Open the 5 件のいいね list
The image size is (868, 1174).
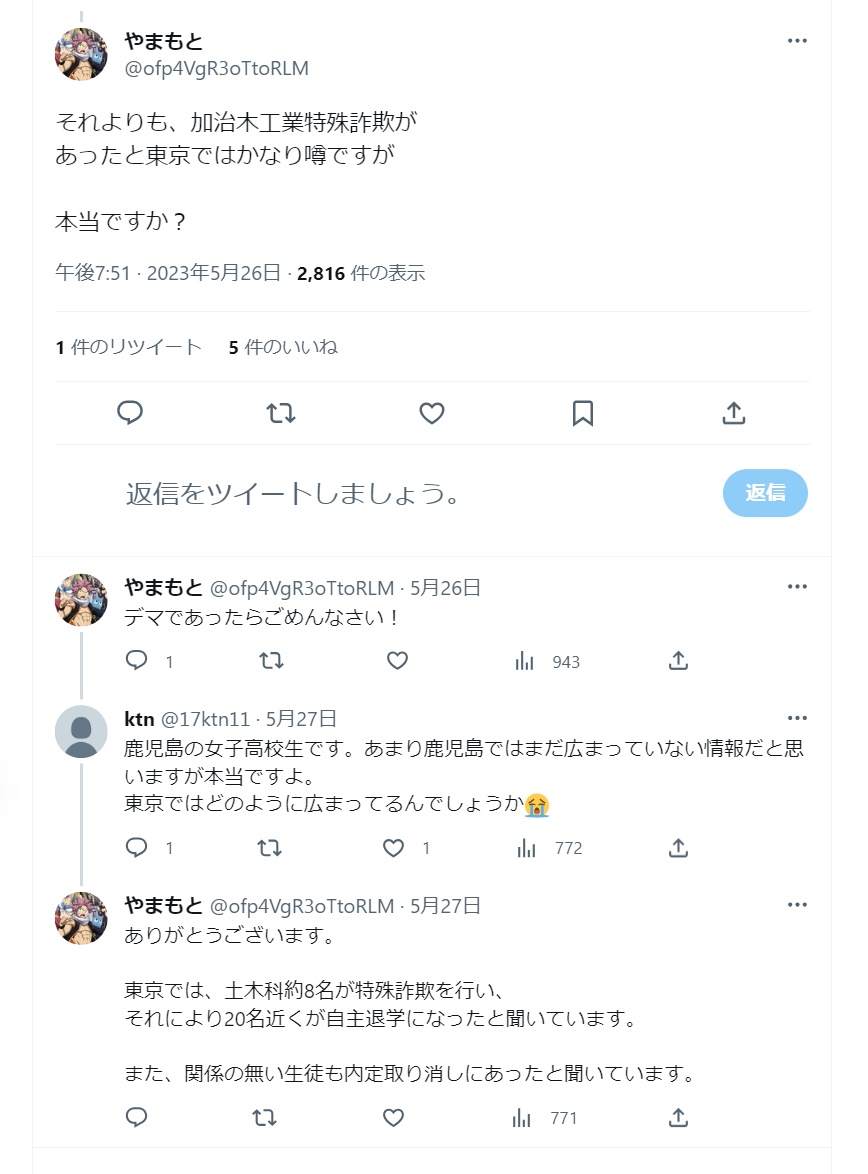point(283,347)
